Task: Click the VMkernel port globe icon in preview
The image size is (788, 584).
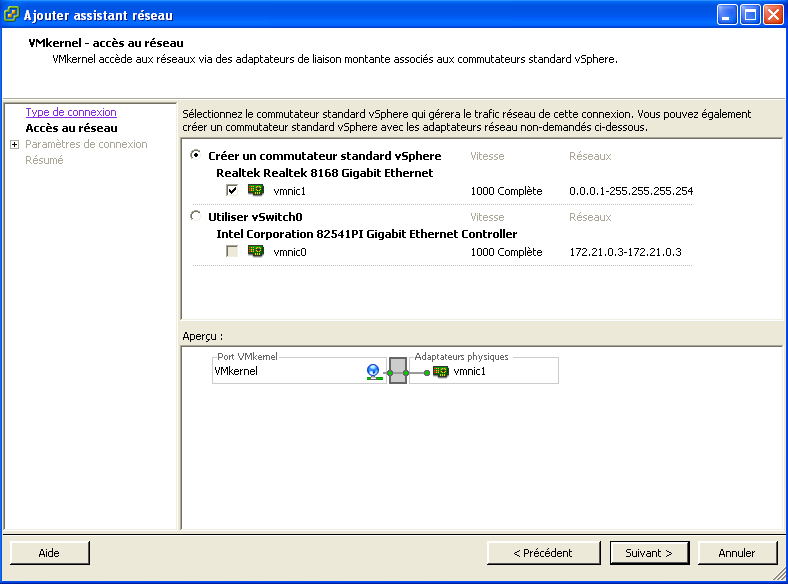Action: [373, 372]
